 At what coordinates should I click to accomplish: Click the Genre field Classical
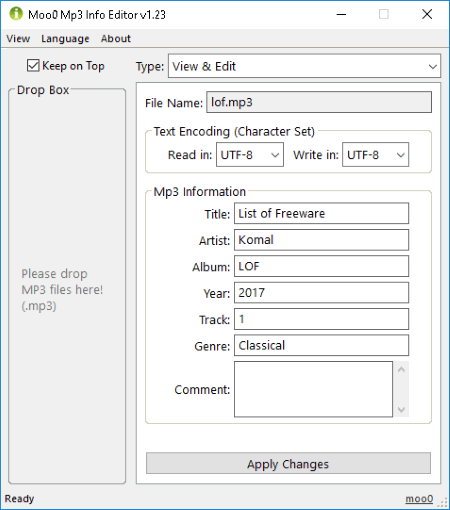(x=321, y=345)
